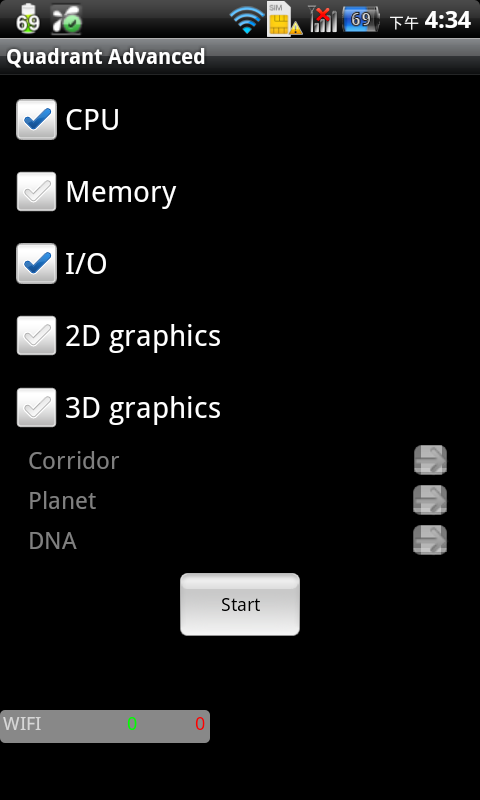
Task: Open DNA test with arrow icon
Action: tap(430, 540)
